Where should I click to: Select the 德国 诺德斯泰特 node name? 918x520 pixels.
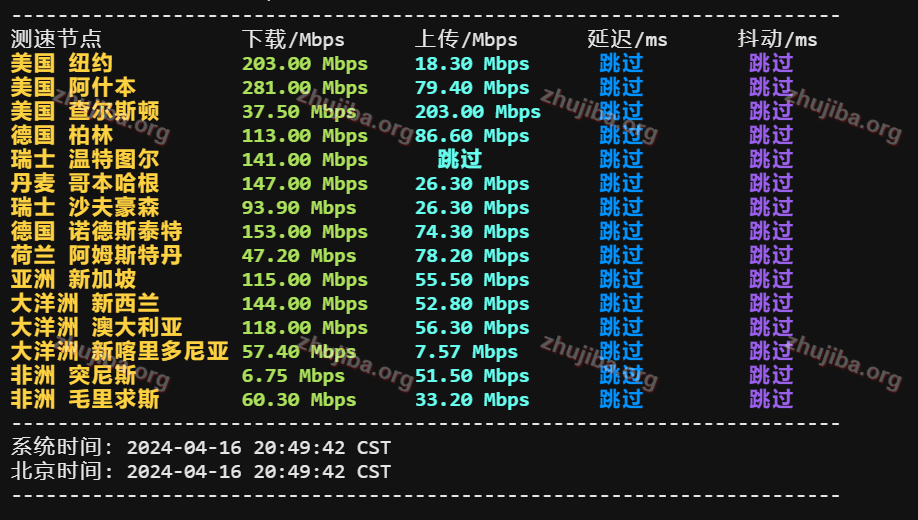96,231
